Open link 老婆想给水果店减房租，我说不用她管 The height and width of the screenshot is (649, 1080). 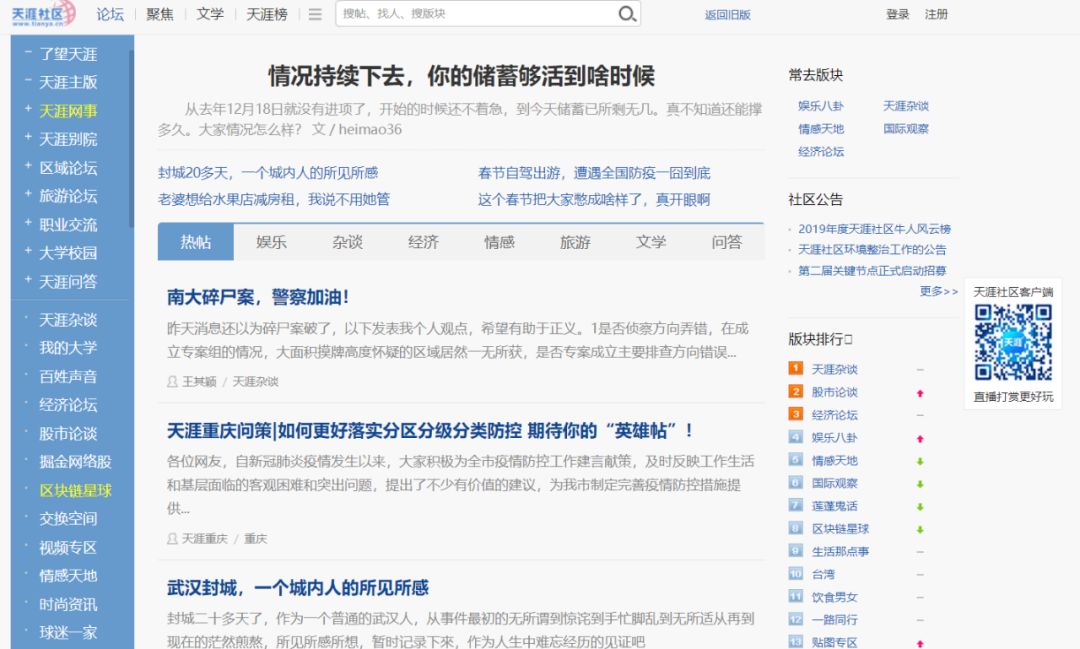274,200
